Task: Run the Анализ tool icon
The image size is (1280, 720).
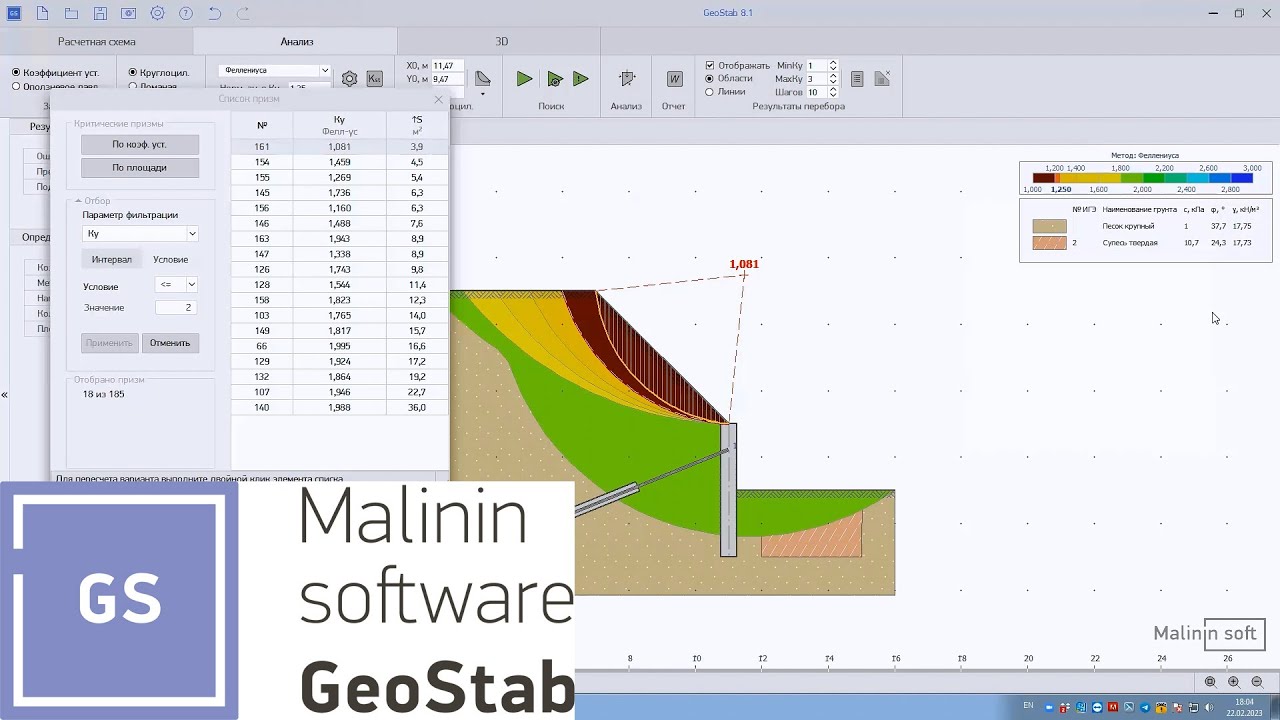Action: (627, 79)
